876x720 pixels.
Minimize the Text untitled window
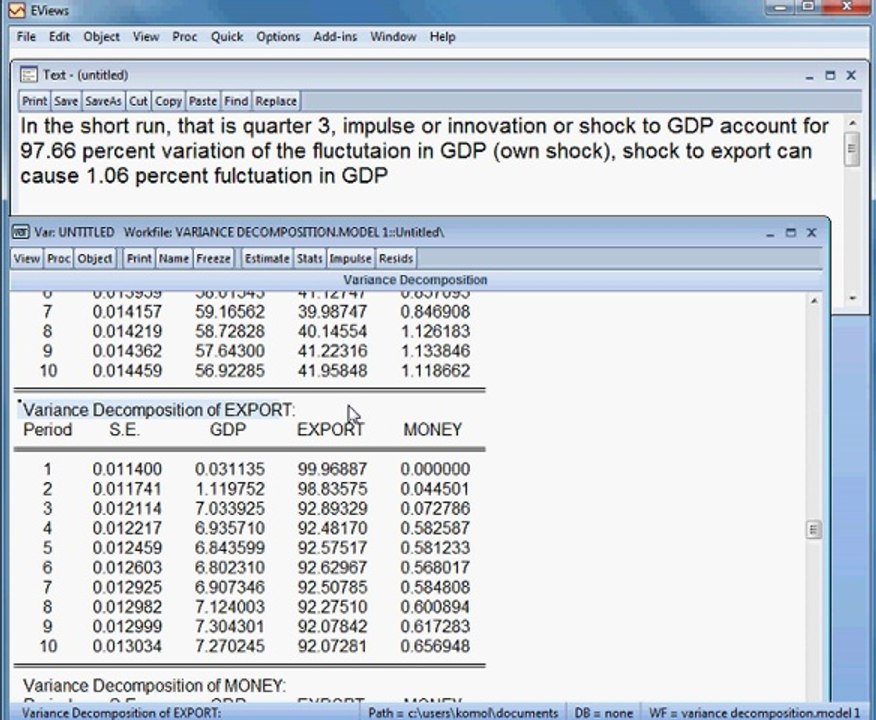pyautogui.click(x=810, y=75)
